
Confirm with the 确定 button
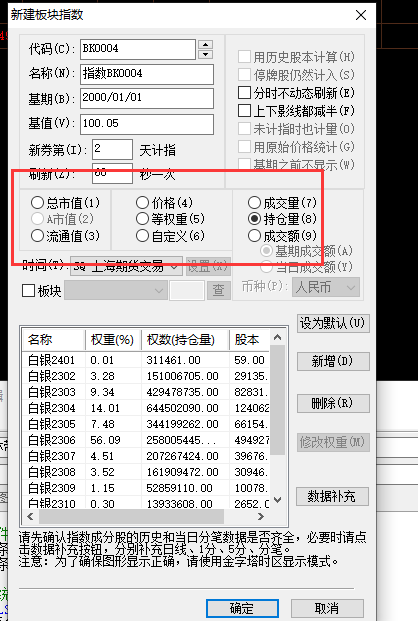click(x=242, y=608)
